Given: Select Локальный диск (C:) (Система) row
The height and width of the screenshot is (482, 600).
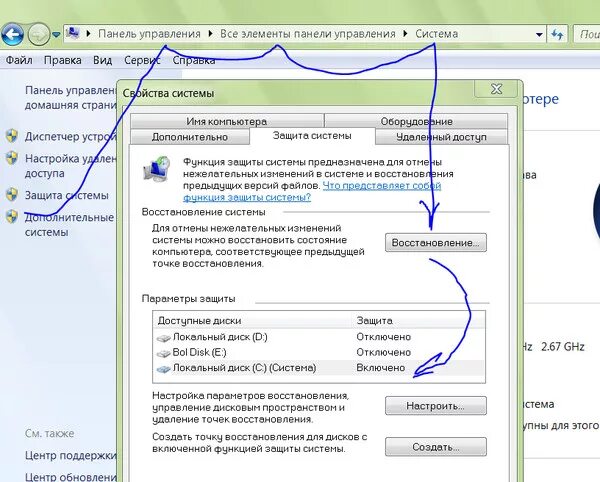Looking at the screenshot, I should coord(319,368).
